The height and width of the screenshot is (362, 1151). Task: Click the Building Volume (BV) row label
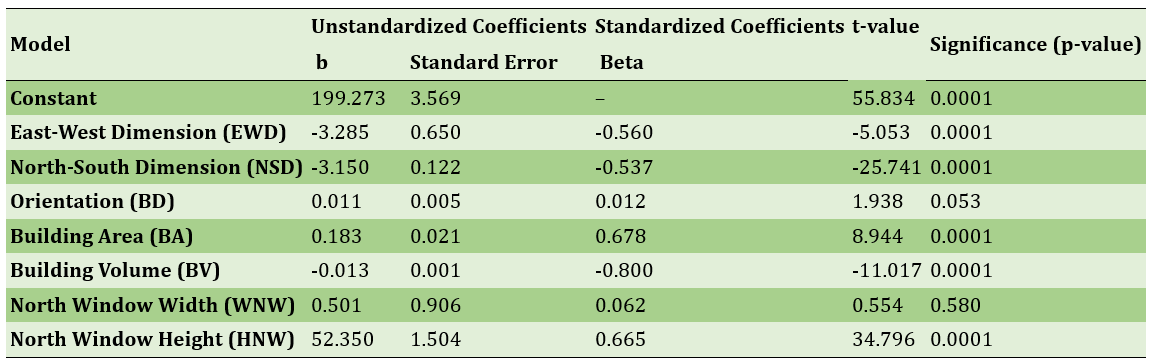pyautogui.click(x=115, y=271)
